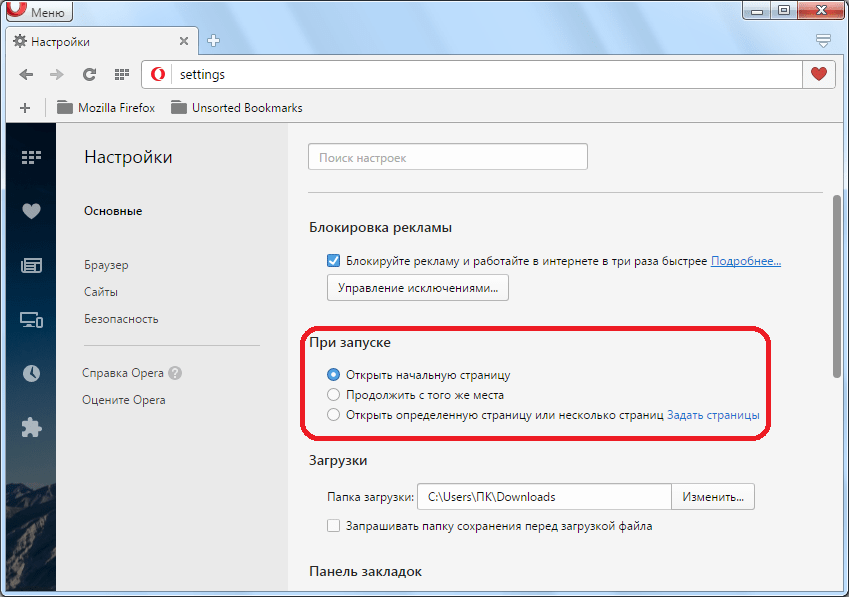The image size is (849, 597).
Task: Click the Блокировка рекламы heading
Action: 380,228
